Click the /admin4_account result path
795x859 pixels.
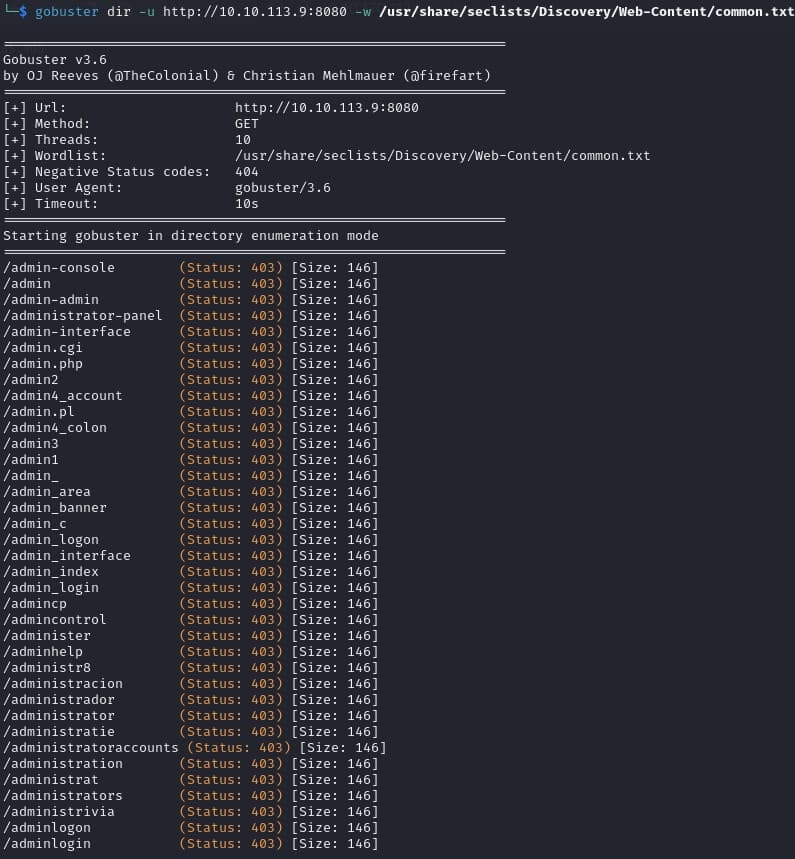[63, 396]
